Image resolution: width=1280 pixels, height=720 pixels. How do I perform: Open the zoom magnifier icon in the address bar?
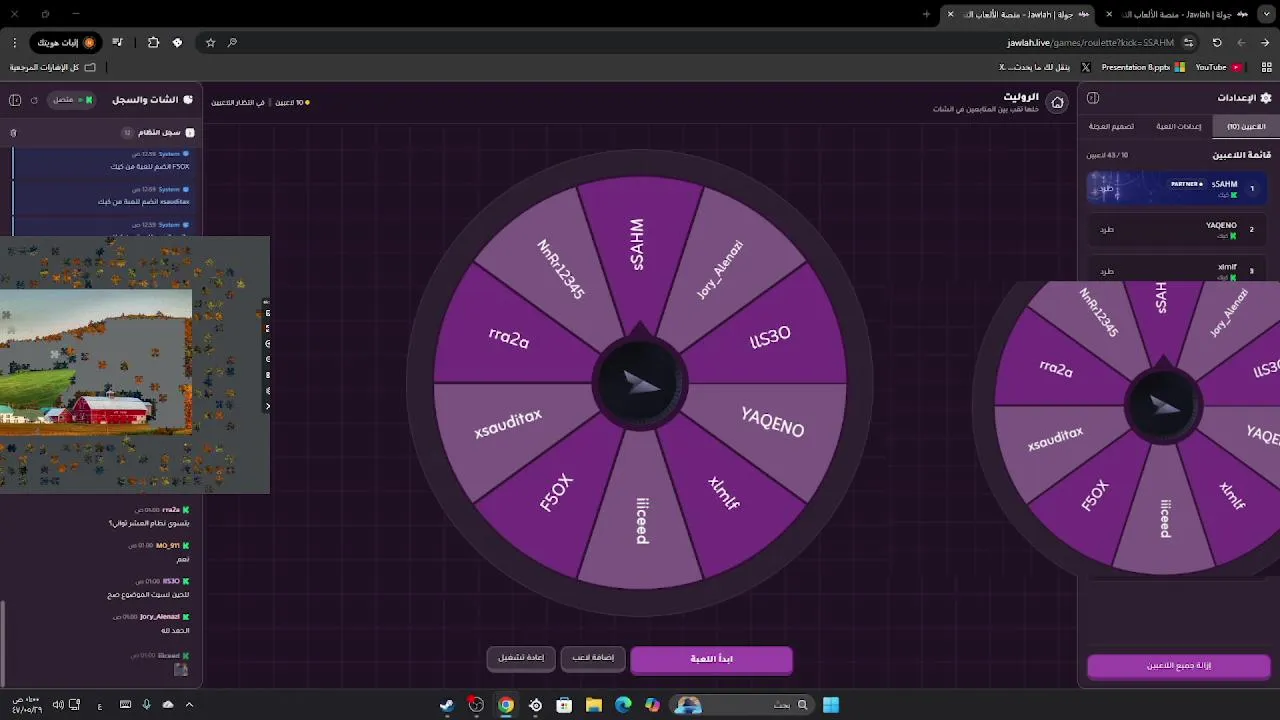coord(232,43)
